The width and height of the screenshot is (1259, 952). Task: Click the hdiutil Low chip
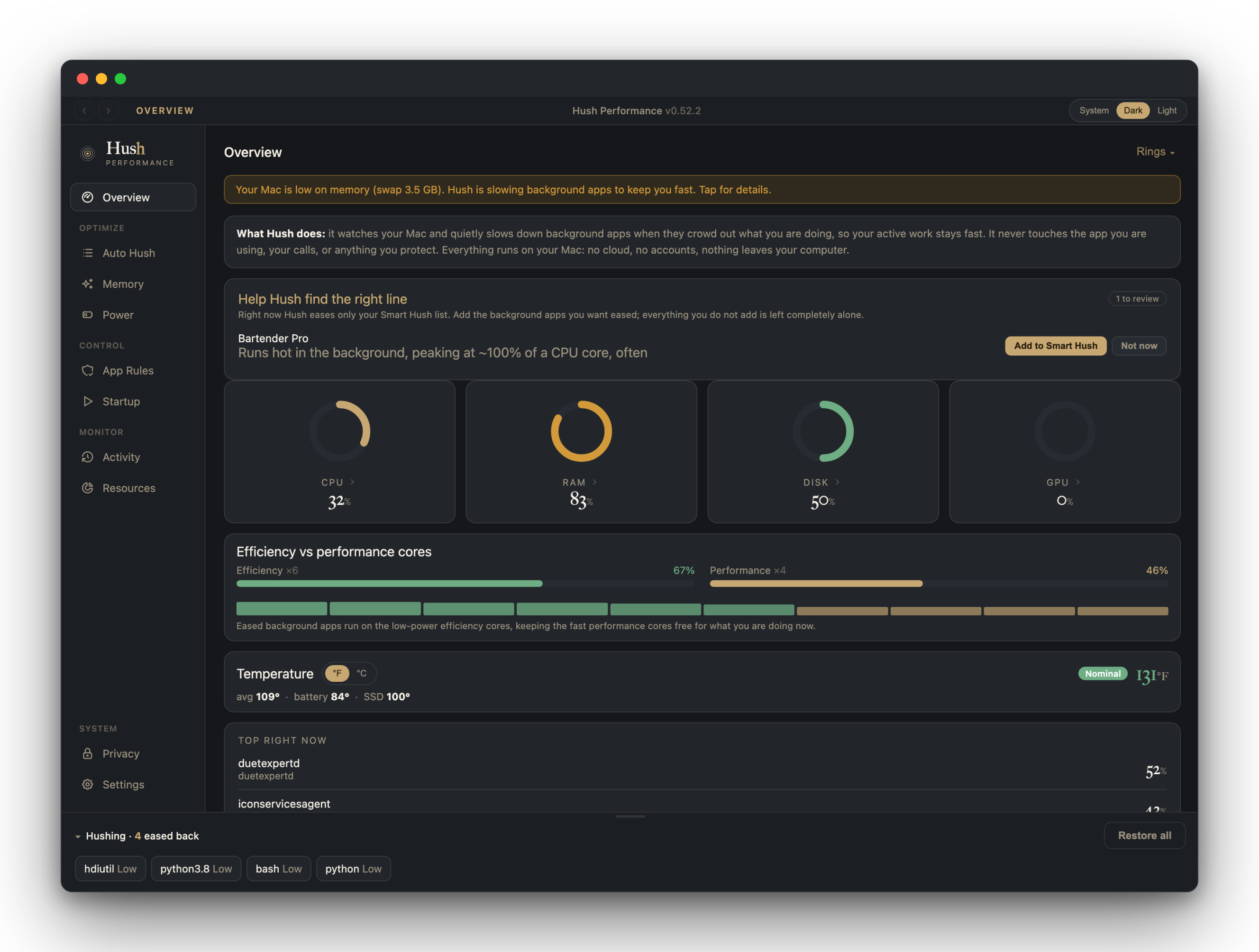point(110,868)
